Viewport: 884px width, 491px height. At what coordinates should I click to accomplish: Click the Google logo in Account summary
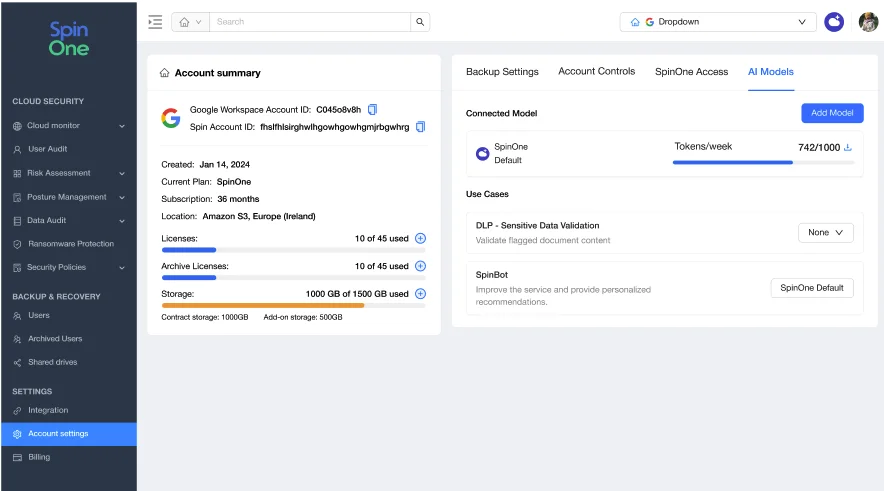pos(171,118)
